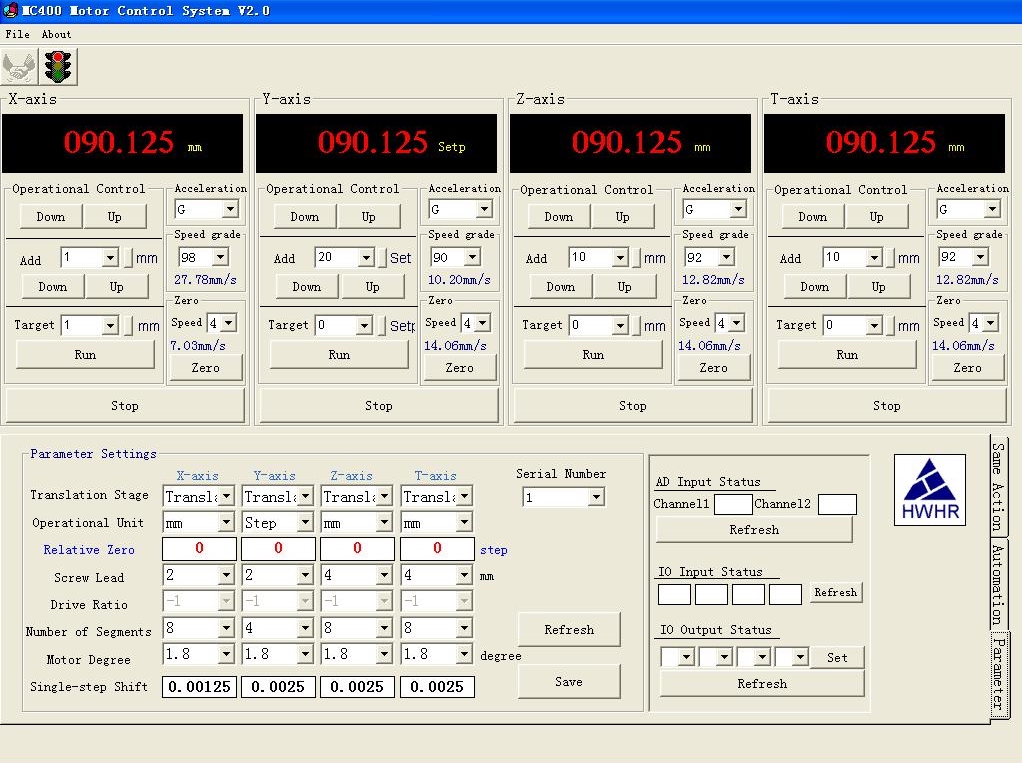
Task: Click the X-axis Relative Zero field
Action: coord(199,549)
